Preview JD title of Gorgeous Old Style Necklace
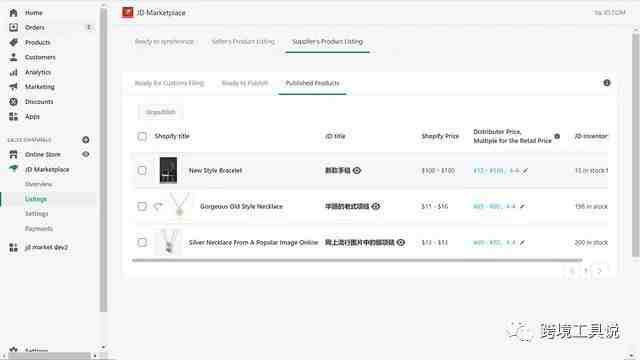This screenshot has height=360, width=640. 376,207
